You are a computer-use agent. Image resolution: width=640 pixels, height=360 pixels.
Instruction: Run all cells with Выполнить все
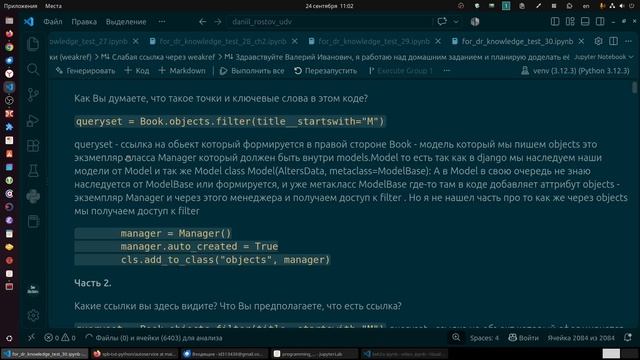point(252,71)
